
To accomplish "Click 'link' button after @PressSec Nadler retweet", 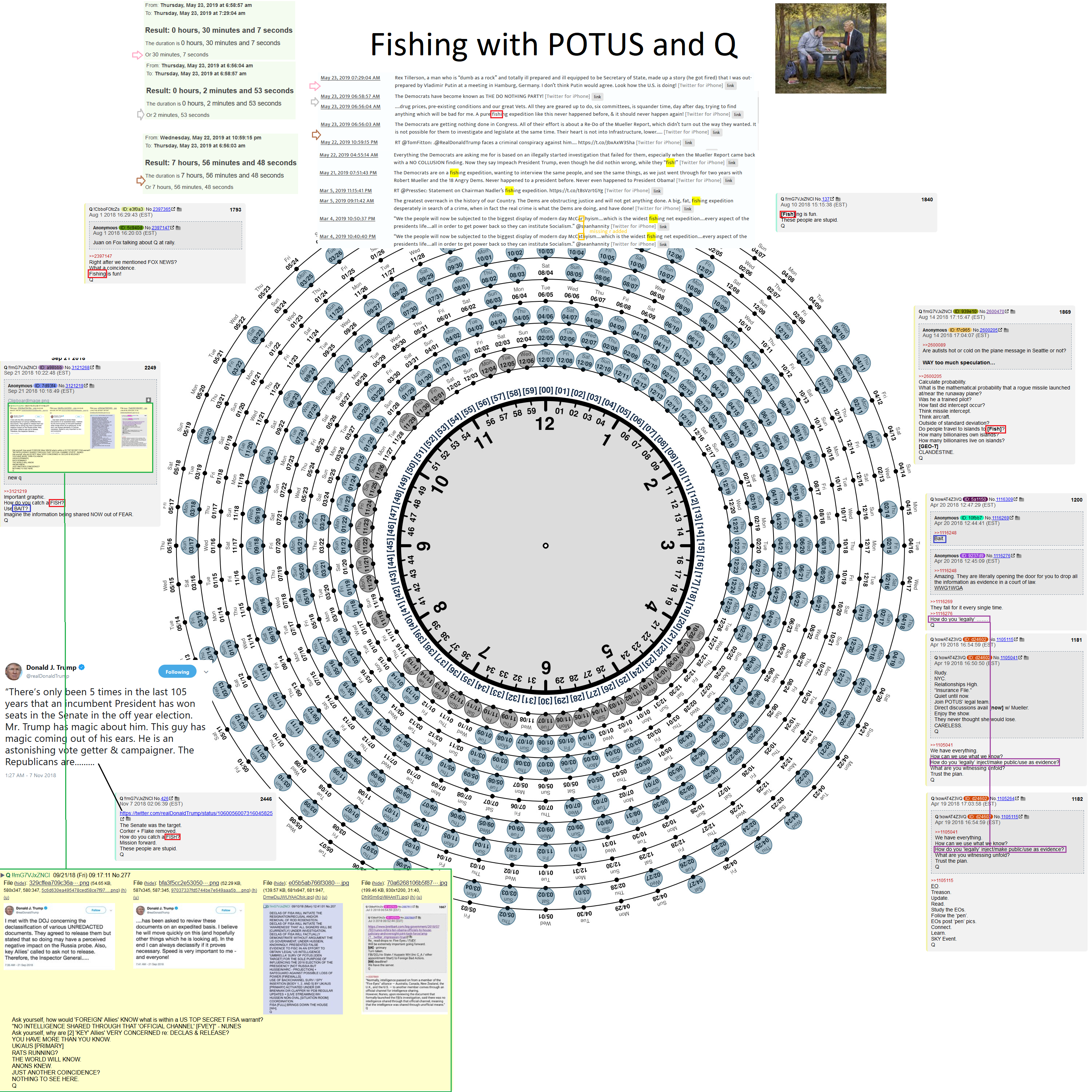I will 657,191.
